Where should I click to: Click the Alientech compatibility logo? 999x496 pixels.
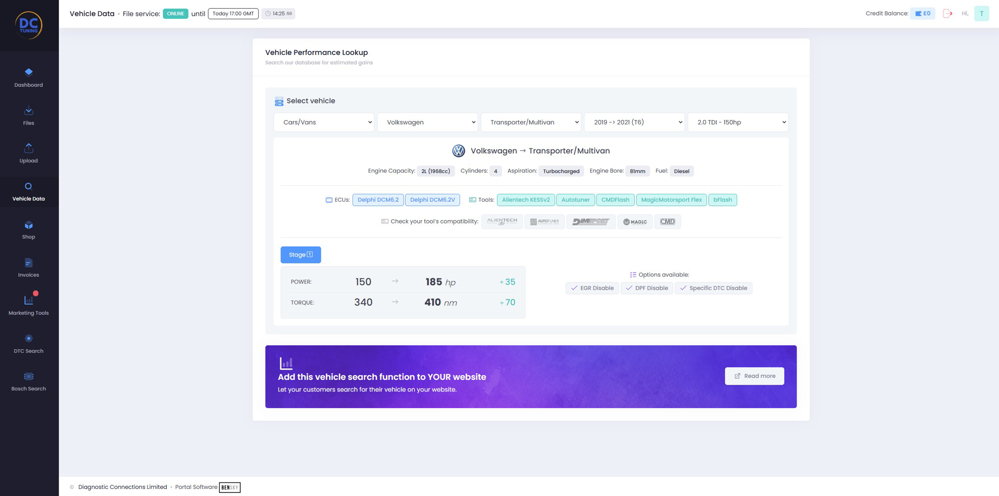click(502, 221)
